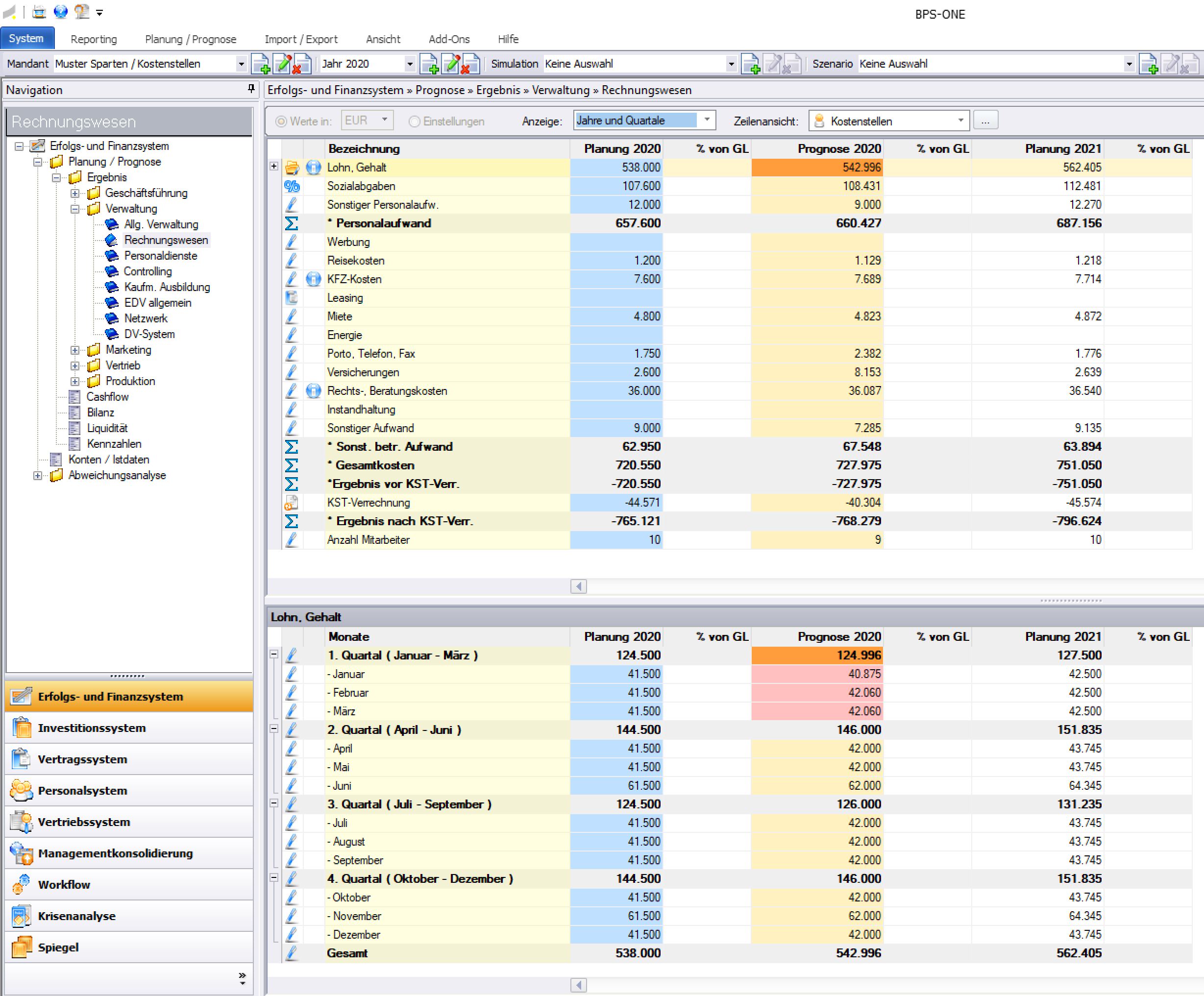
Task: Click the pencil icon beside Gesamt row
Action: click(292, 953)
